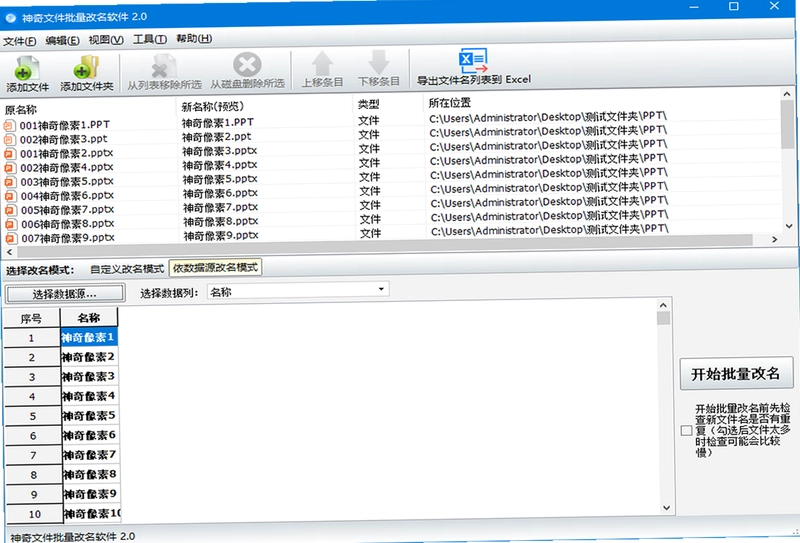The height and width of the screenshot is (543, 800).
Task: Select data cell 神奇像素2
Action: 89,357
